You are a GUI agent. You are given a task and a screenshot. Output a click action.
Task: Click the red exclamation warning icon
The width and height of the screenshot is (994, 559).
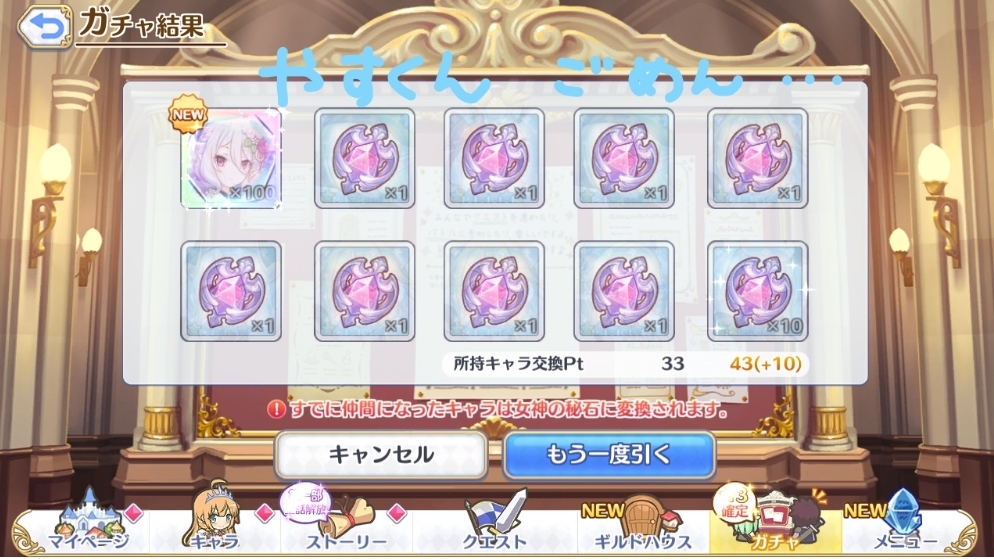276,409
